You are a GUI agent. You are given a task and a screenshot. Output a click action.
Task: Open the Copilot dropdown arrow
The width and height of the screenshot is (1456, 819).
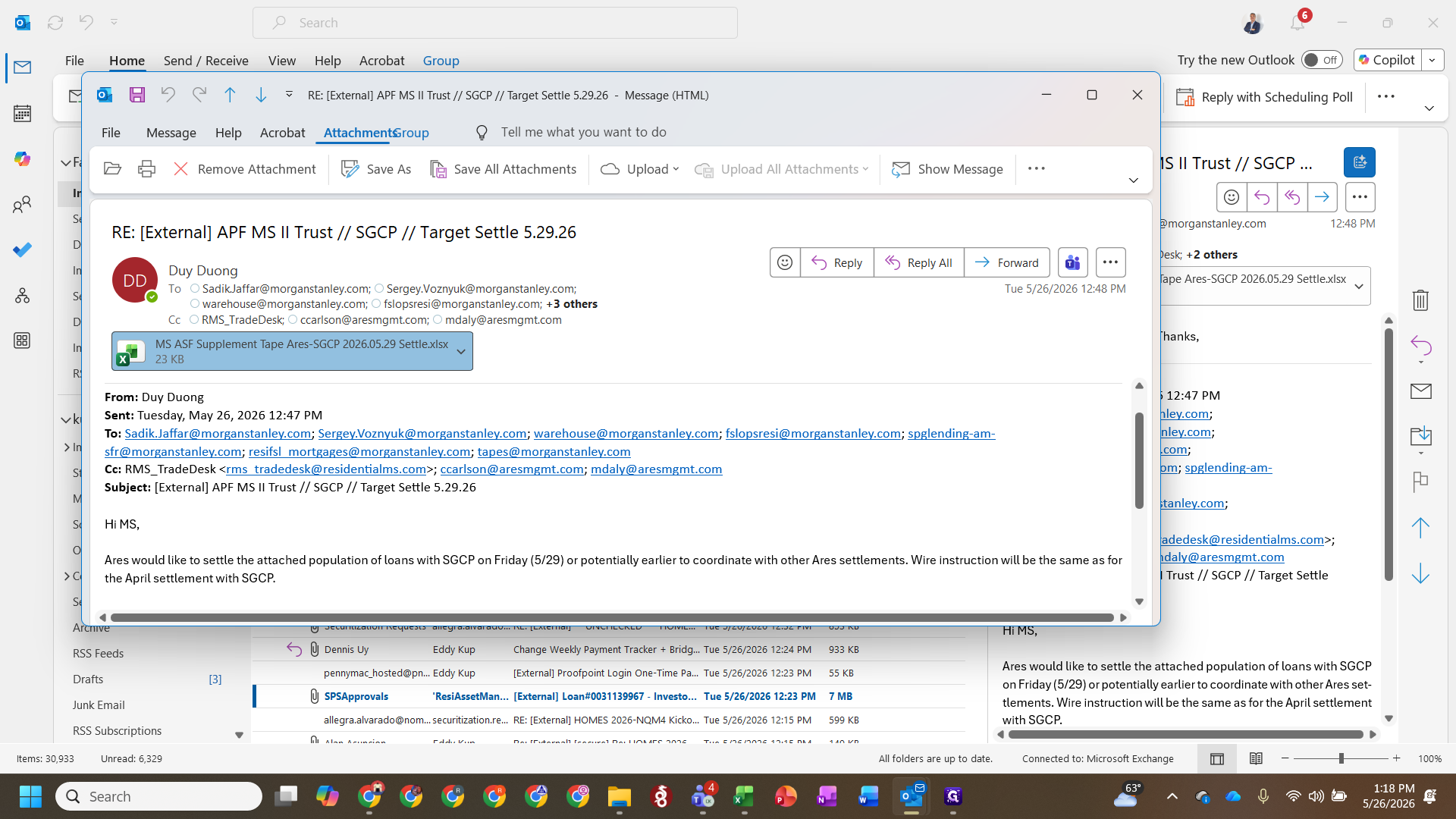pos(1432,60)
